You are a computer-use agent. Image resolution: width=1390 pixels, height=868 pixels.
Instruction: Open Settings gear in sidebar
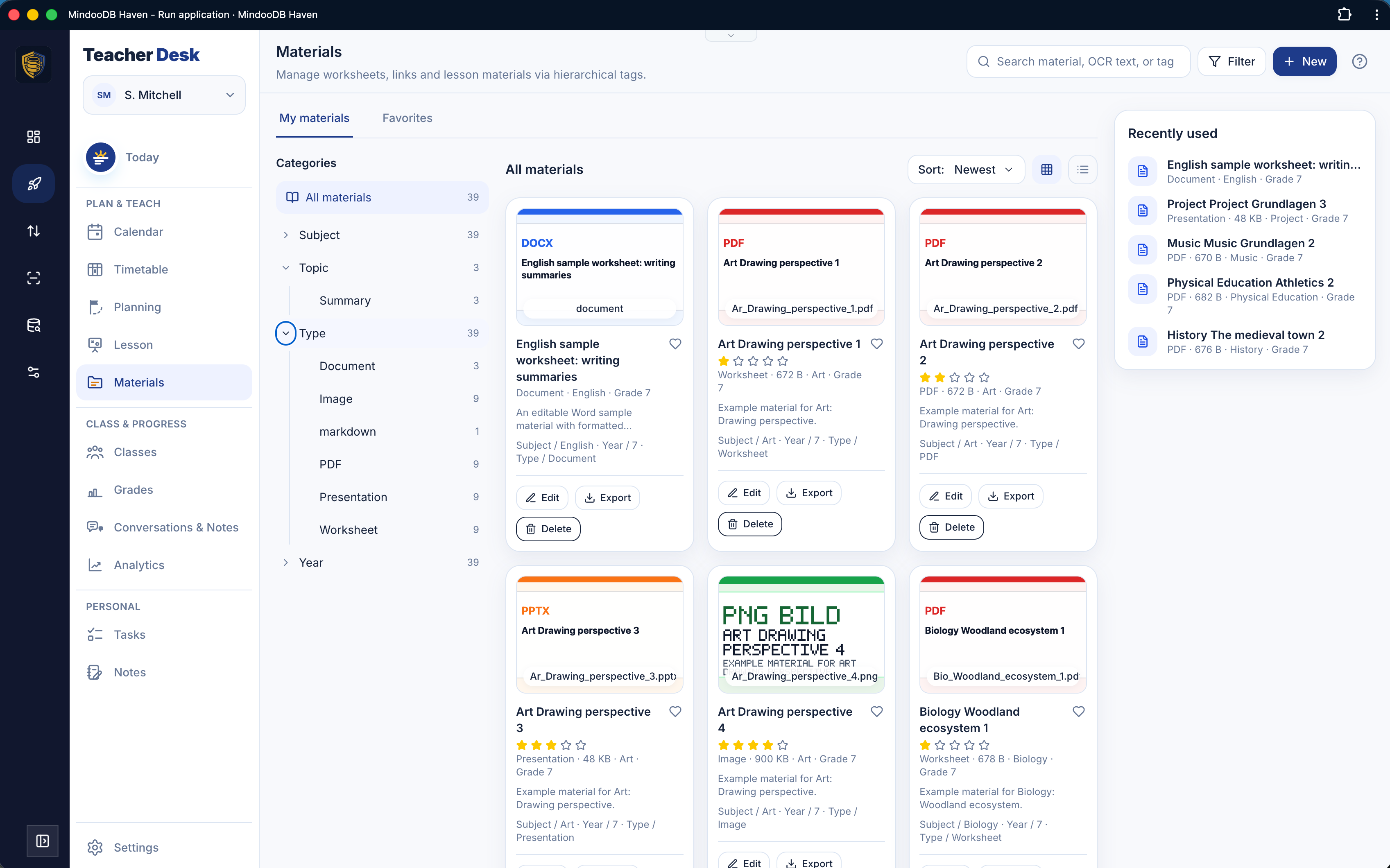(x=164, y=848)
